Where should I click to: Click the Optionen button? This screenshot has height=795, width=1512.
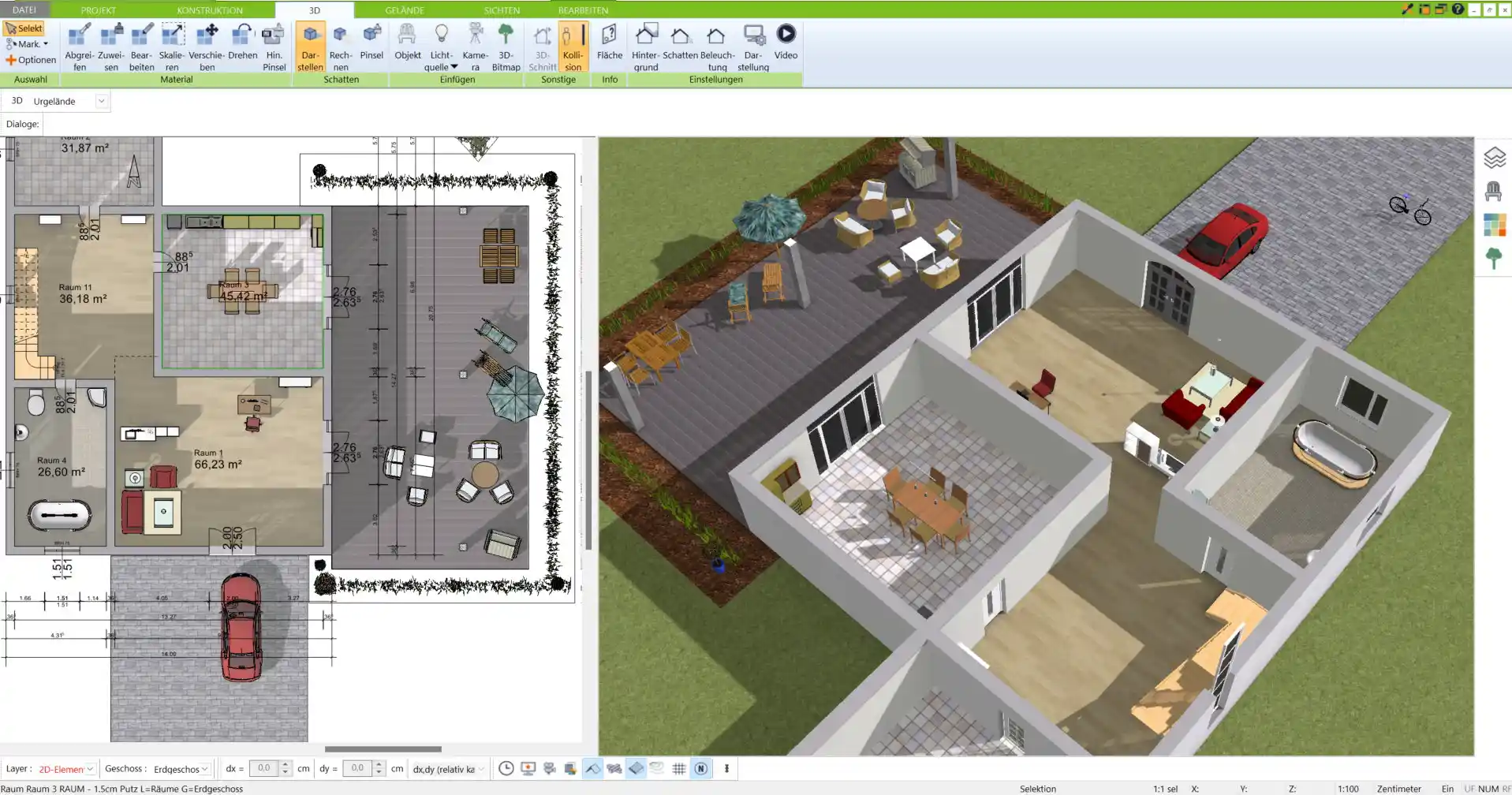31,60
